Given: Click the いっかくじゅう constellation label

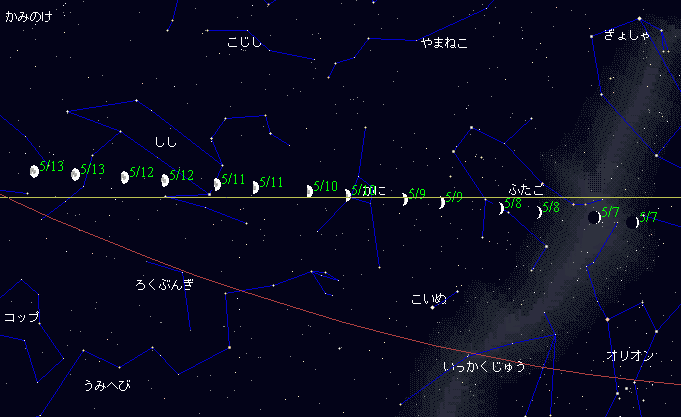Looking at the screenshot, I should tap(484, 367).
